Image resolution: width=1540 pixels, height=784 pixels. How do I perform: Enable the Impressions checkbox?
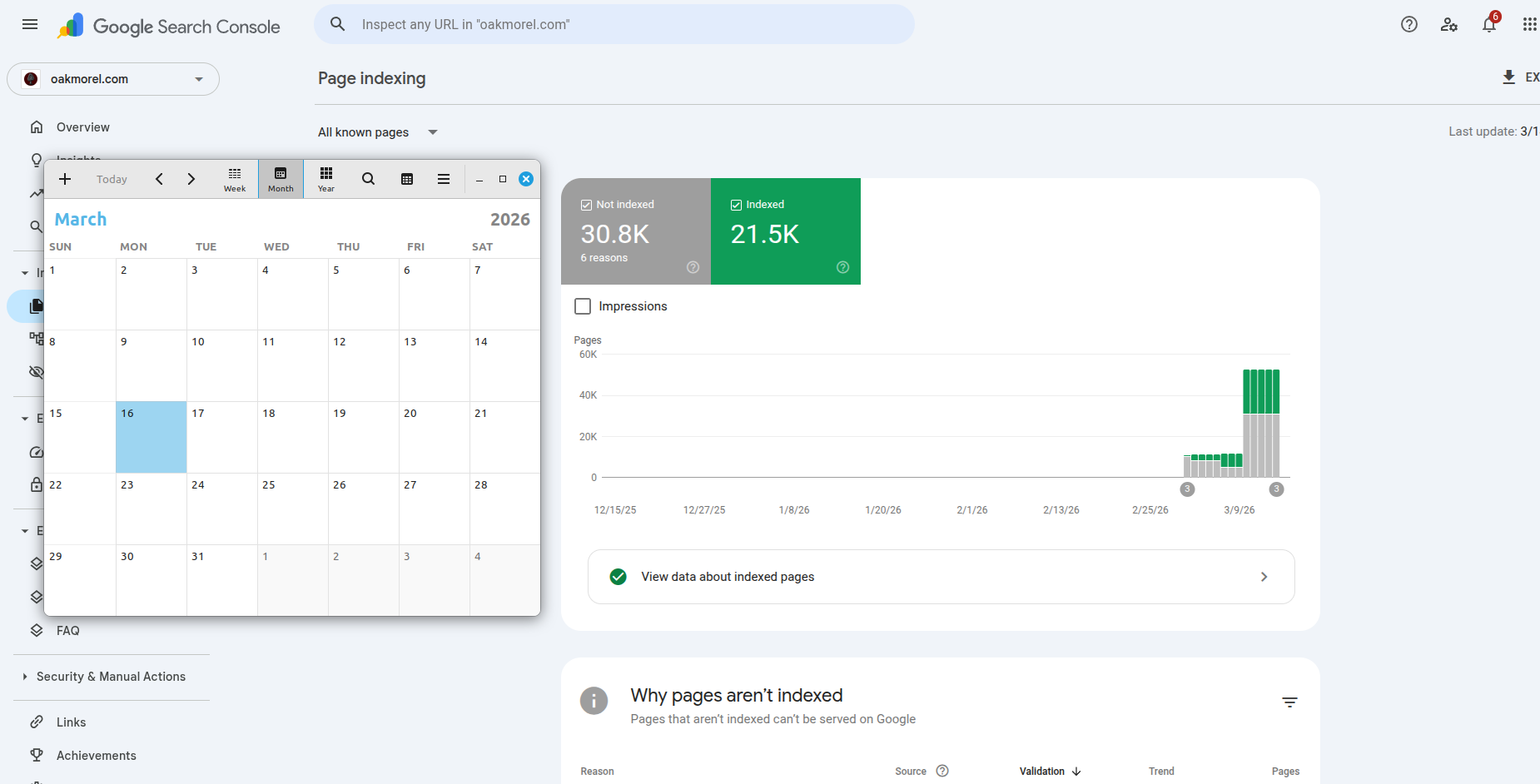(583, 306)
